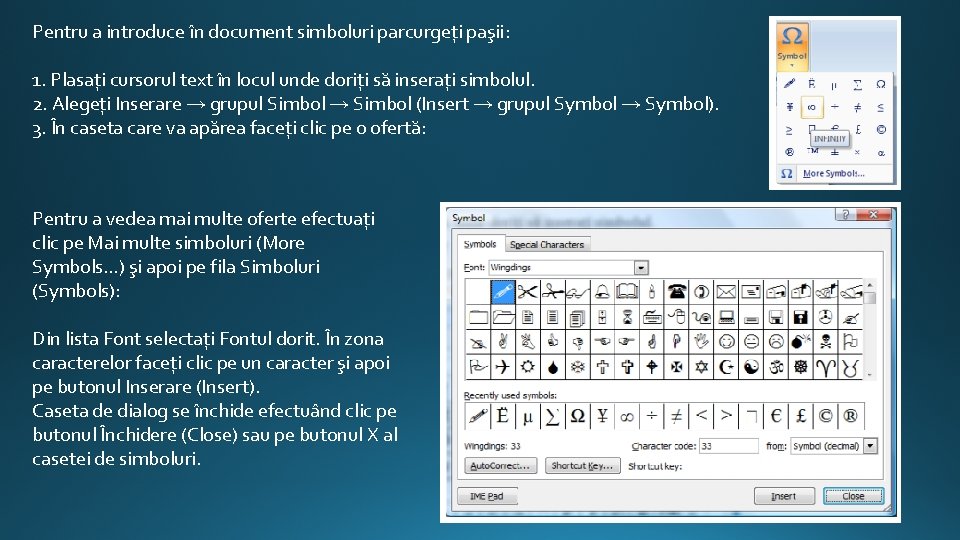Select ≠ in Recently used symbols row

[x=677, y=416]
